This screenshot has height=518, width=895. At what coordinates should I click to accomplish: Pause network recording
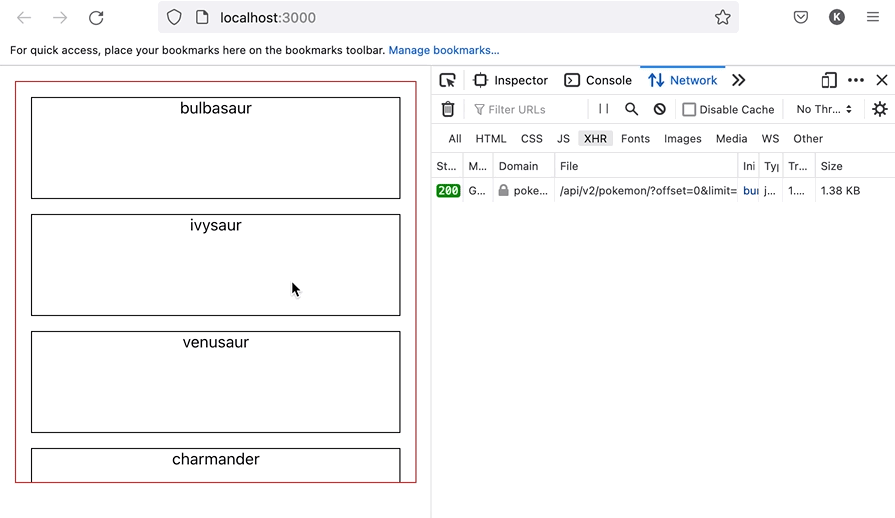click(x=603, y=109)
